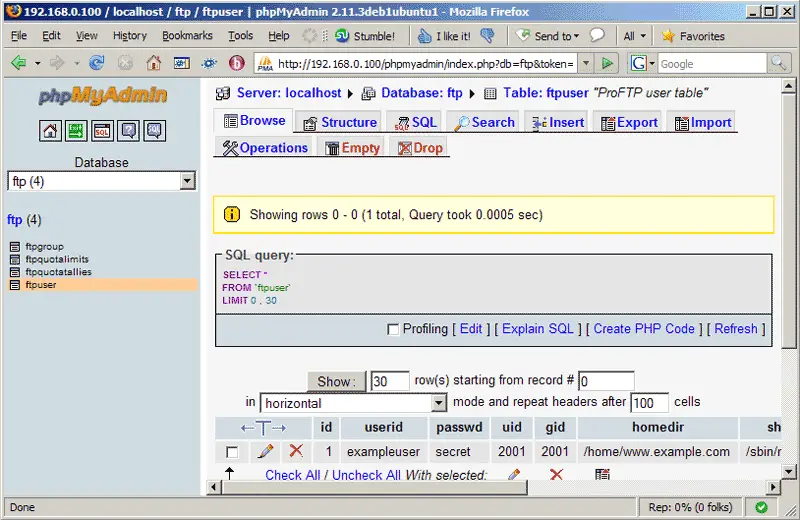800x520 pixels.
Task: Click the speech bubble comment icon
Action: click(597, 36)
